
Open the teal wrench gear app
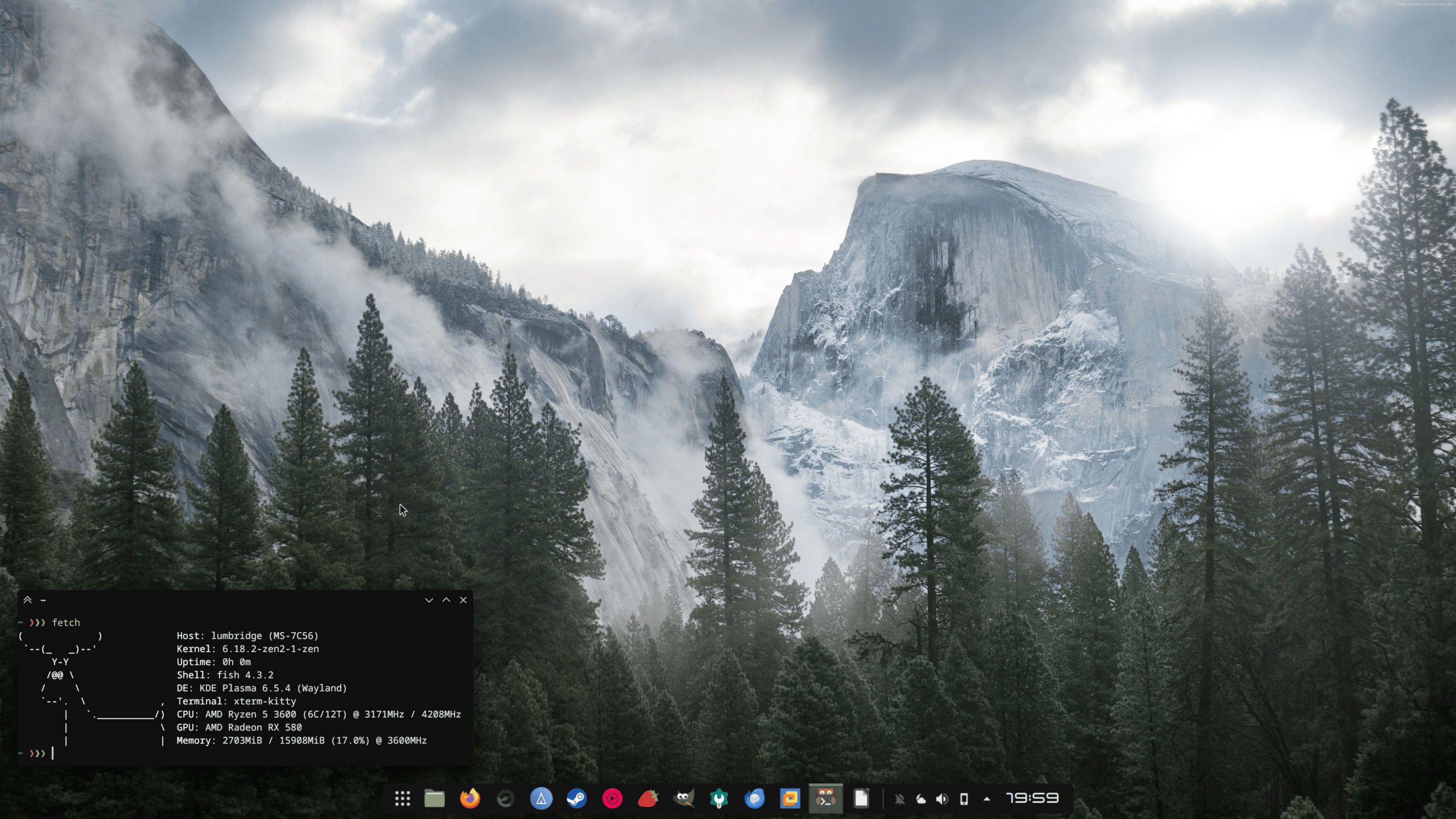(719, 799)
